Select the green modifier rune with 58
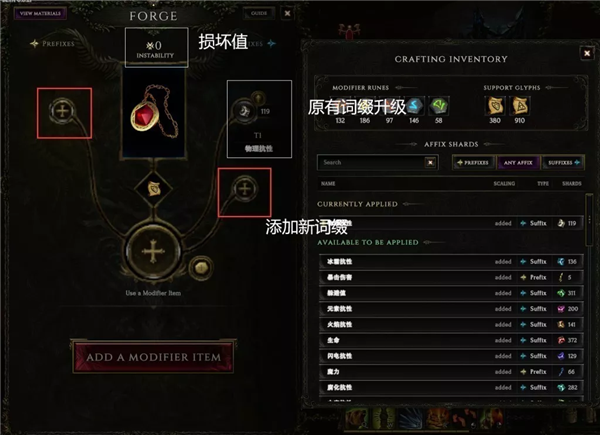The height and width of the screenshot is (435, 600). 439,106
